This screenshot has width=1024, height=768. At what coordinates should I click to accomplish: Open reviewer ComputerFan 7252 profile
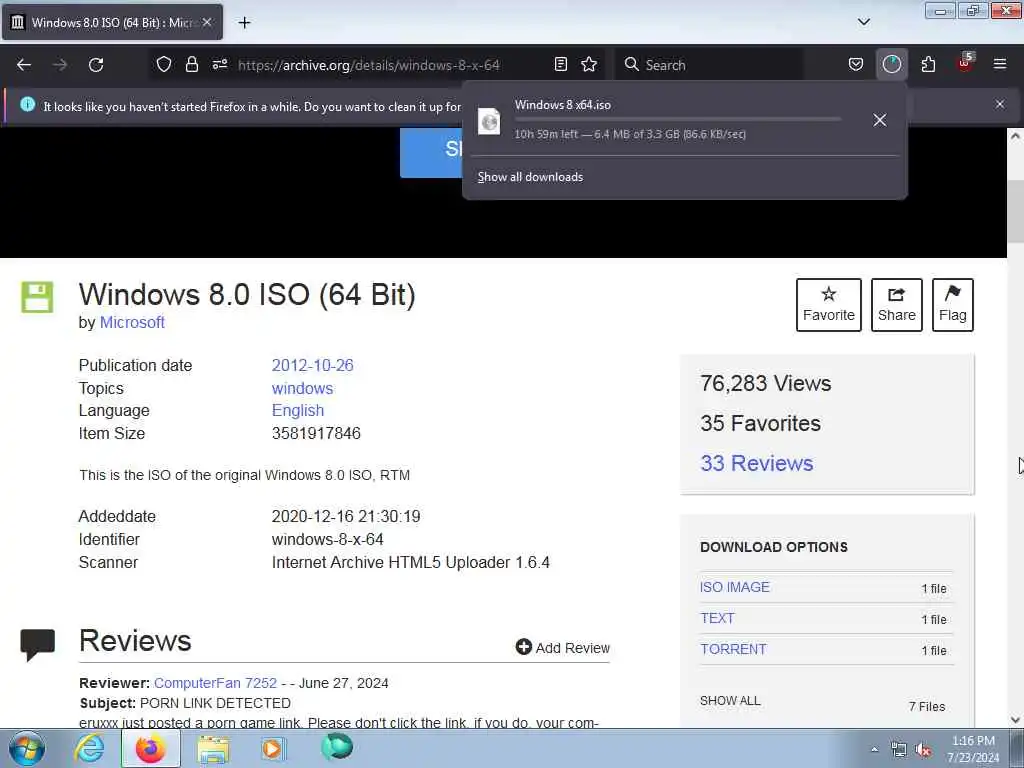point(216,683)
